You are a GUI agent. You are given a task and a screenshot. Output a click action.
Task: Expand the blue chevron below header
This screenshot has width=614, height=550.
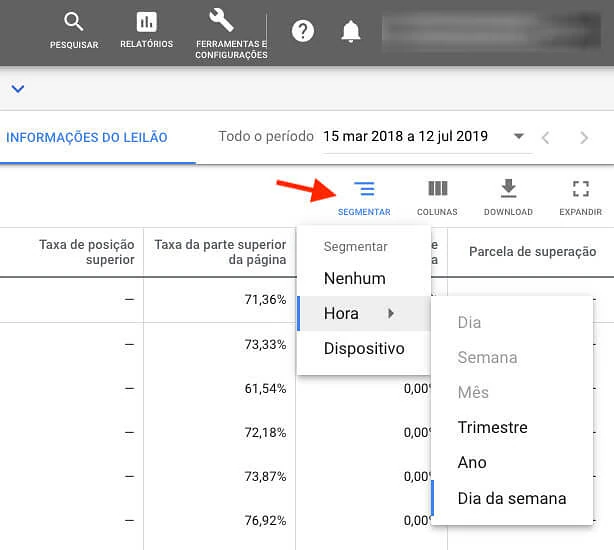tap(18, 89)
